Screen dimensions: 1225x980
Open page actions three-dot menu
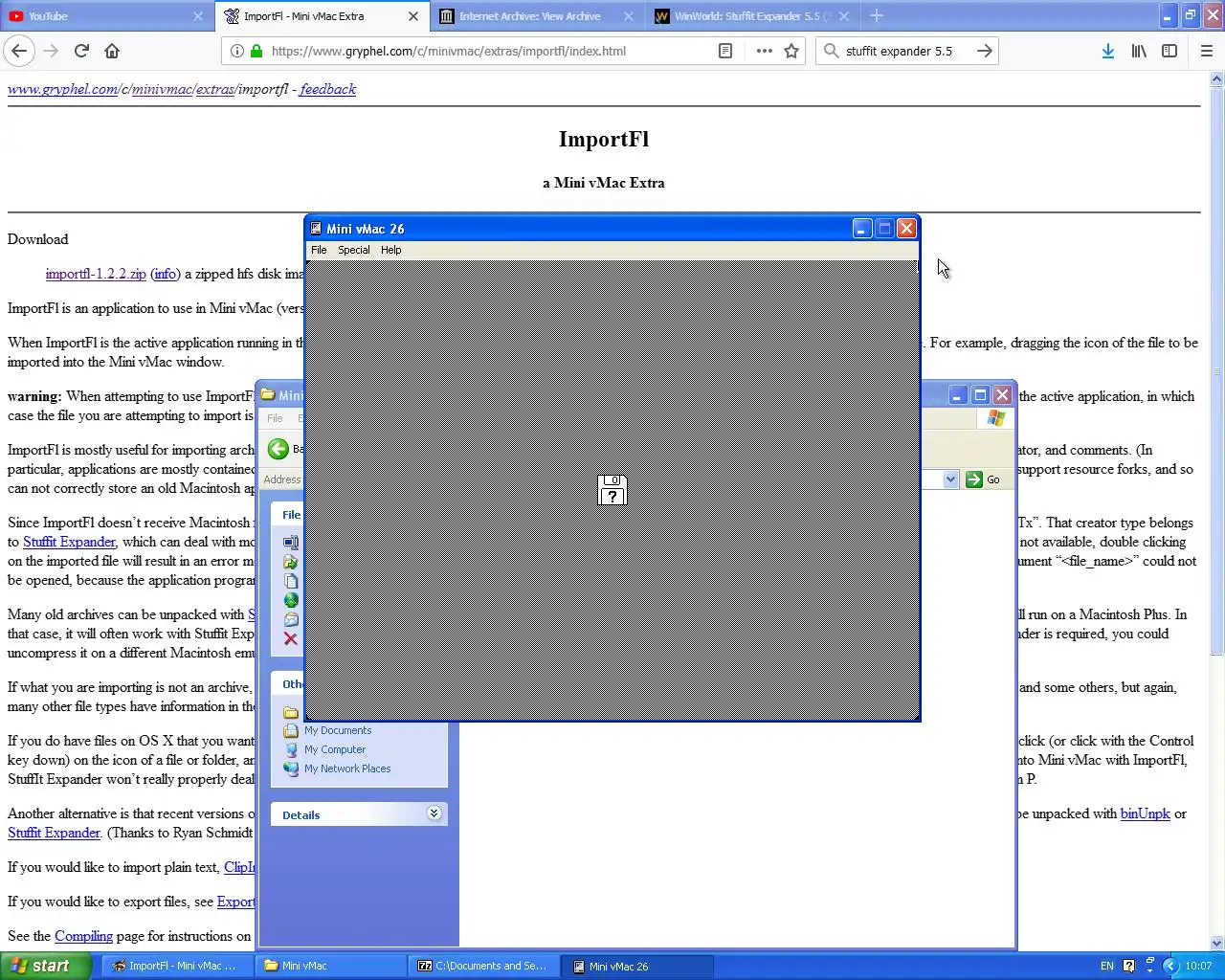764,51
